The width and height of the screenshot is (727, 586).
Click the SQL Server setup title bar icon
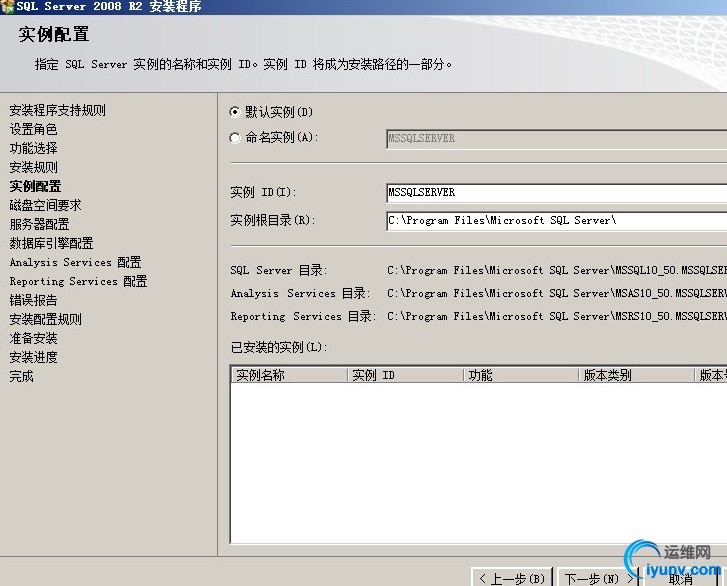[7, 6]
